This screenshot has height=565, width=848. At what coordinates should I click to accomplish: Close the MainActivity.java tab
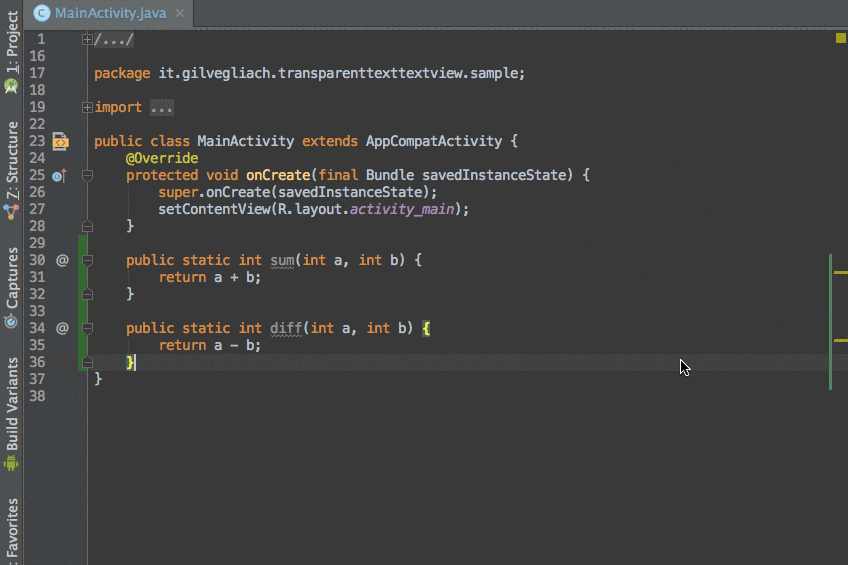[x=180, y=13]
